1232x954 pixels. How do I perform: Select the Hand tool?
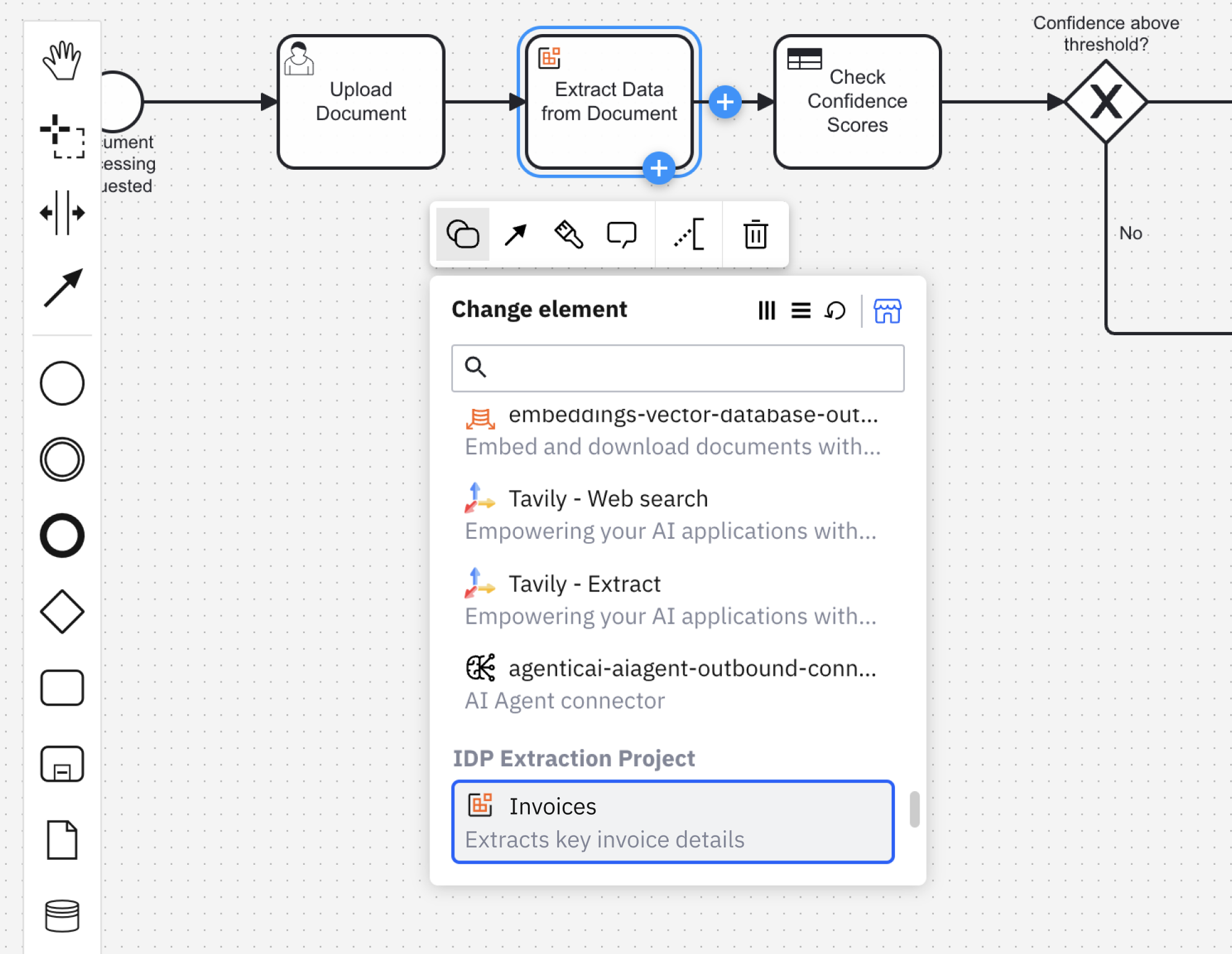(62, 61)
